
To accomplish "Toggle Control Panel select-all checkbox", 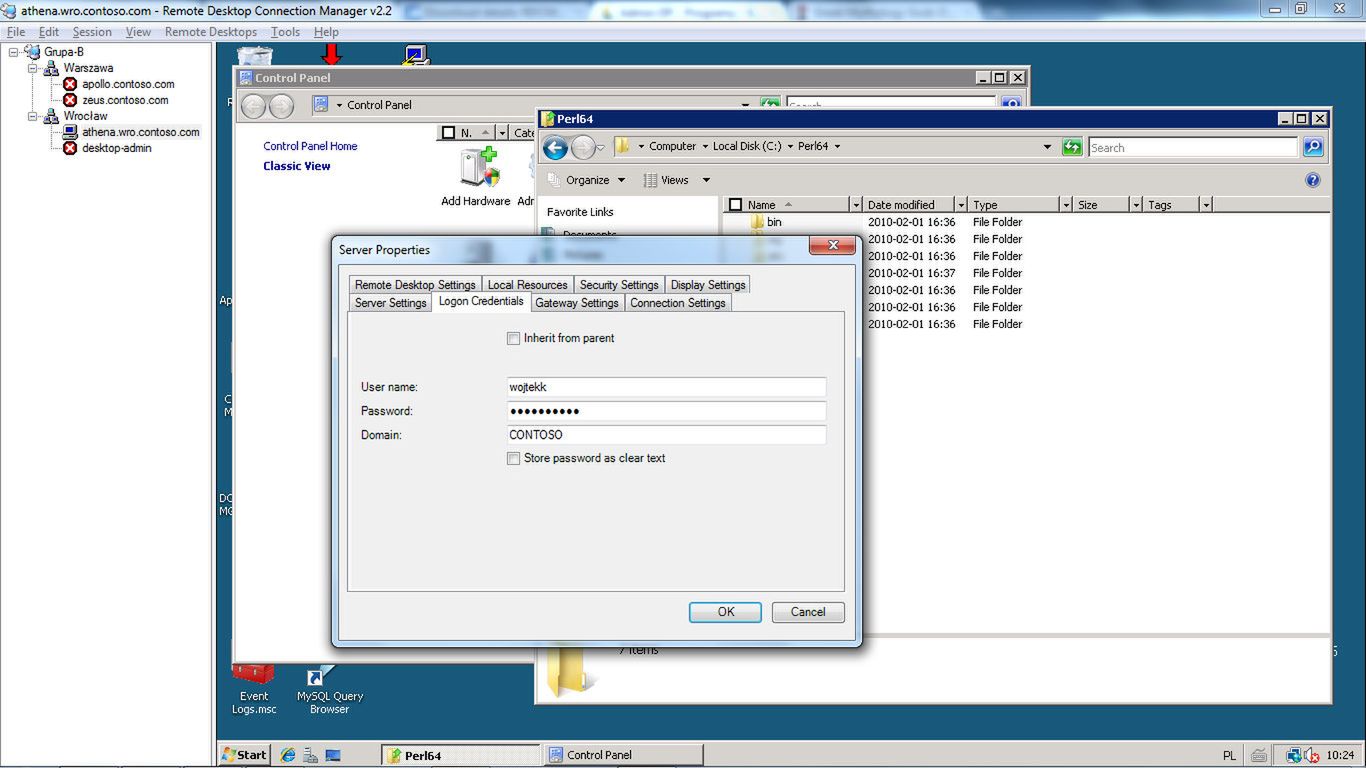I will 446,133.
